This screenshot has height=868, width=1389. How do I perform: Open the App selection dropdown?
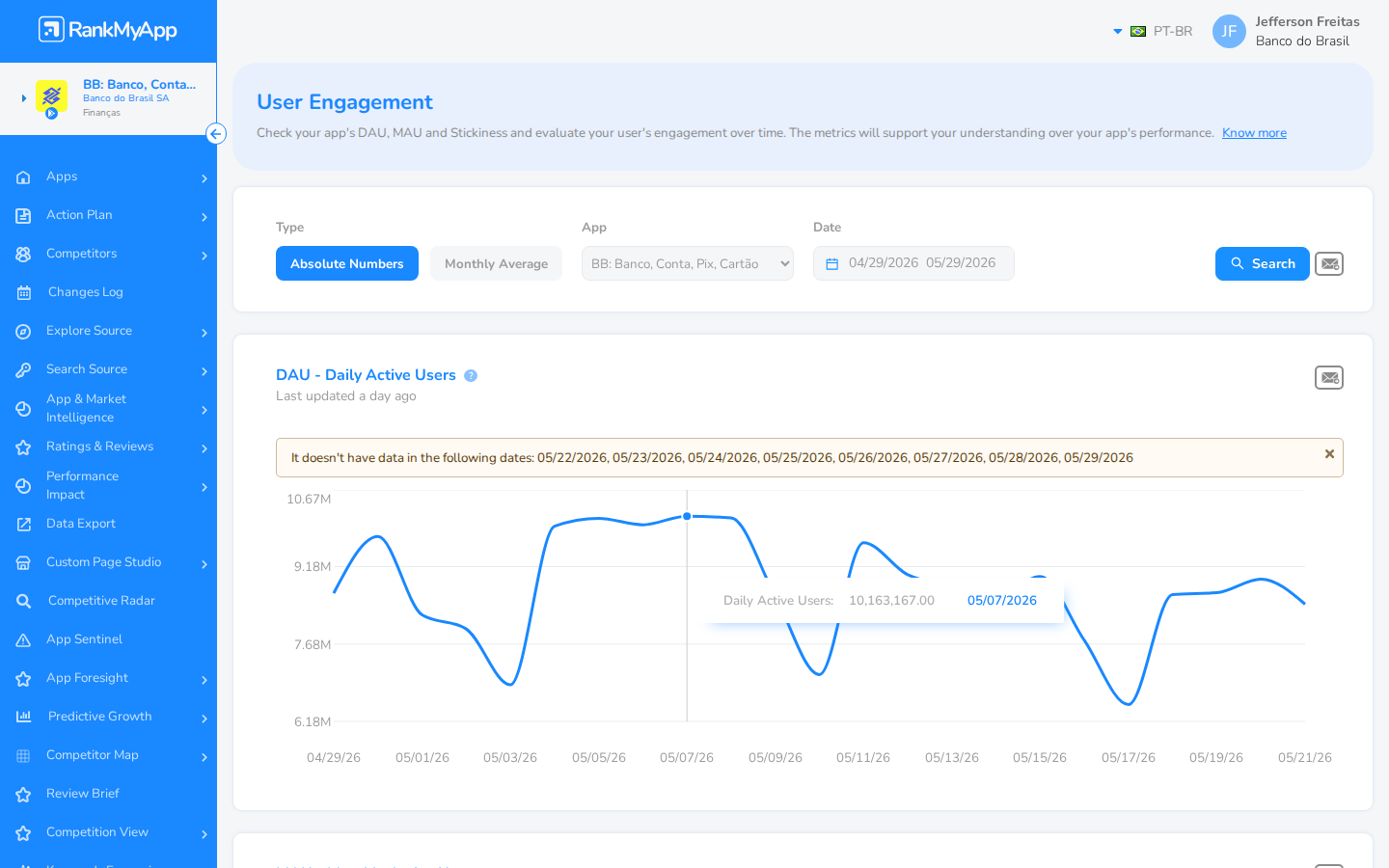(688, 263)
